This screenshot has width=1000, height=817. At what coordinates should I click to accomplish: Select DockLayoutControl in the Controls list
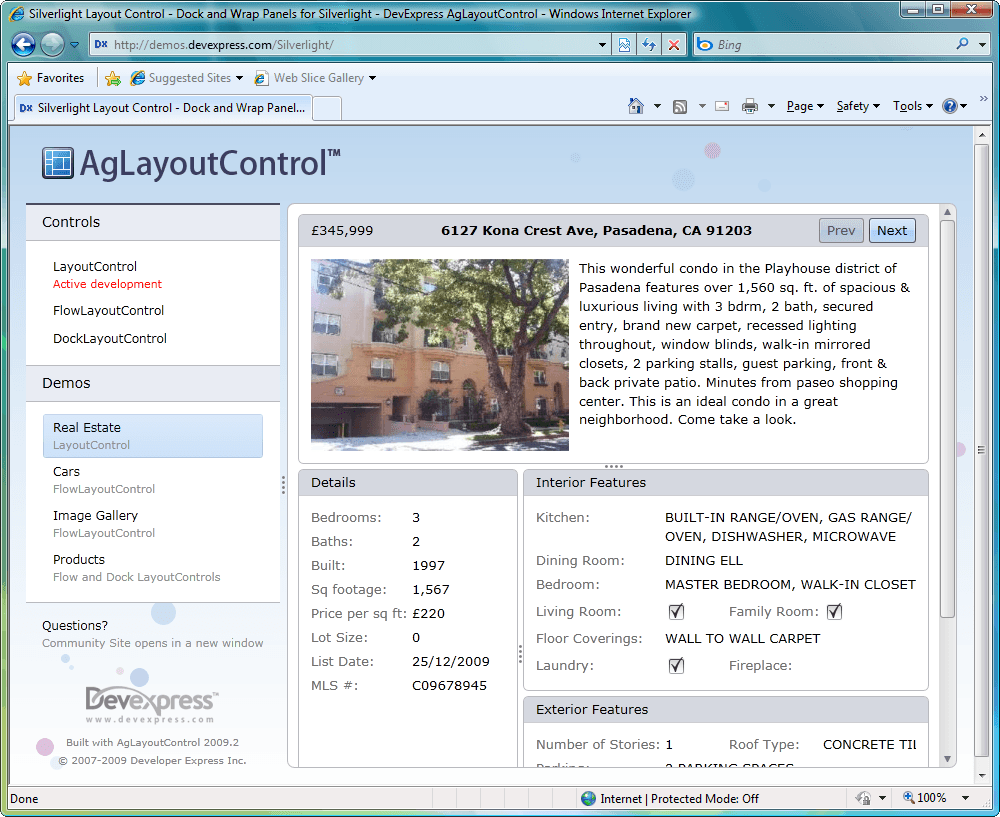pos(110,339)
